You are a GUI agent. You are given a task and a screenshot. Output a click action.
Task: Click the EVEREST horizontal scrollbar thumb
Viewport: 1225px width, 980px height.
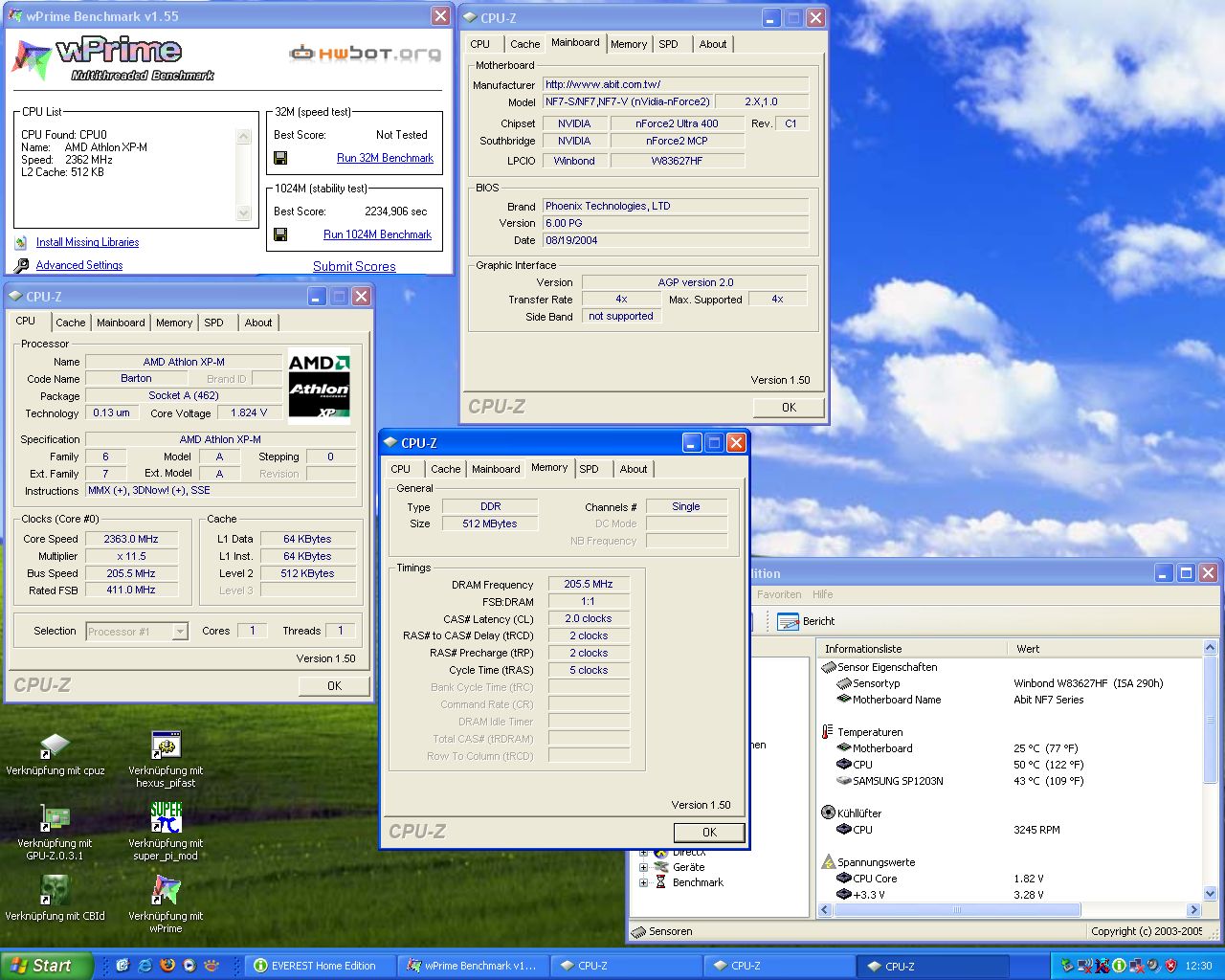coord(957,910)
